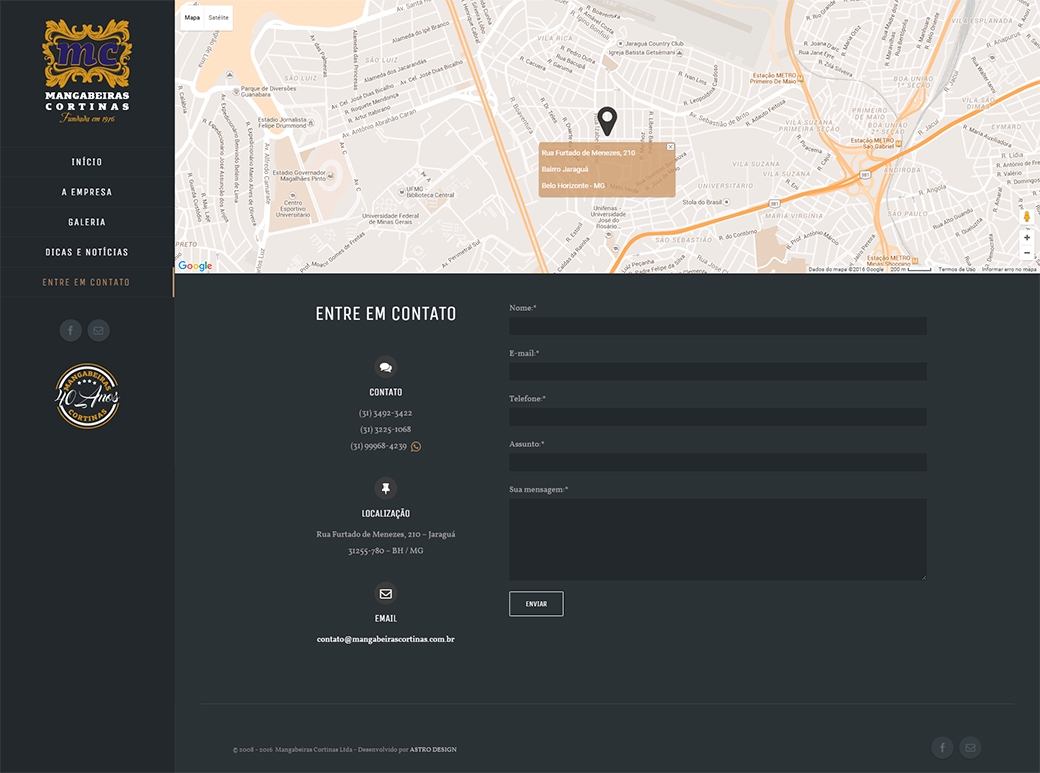The width and height of the screenshot is (1040, 773).
Task: Click the Street View pegman icon
Action: pos(1027,217)
